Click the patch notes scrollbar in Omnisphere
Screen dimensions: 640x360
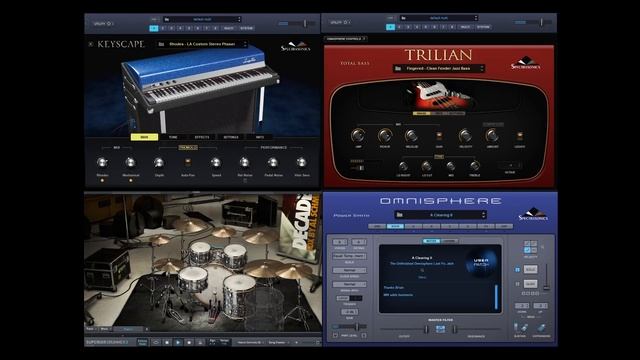click(x=496, y=297)
